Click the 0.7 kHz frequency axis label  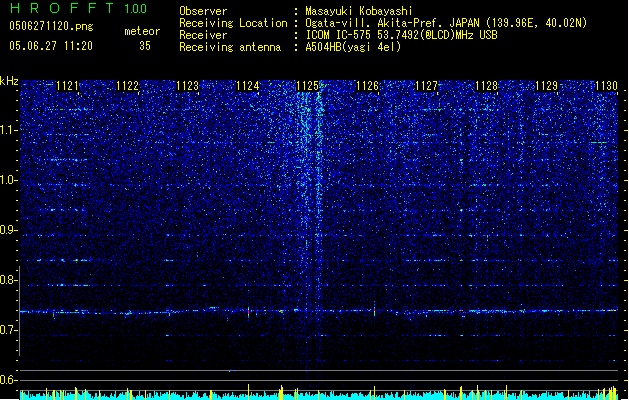pyautogui.click(x=9, y=330)
